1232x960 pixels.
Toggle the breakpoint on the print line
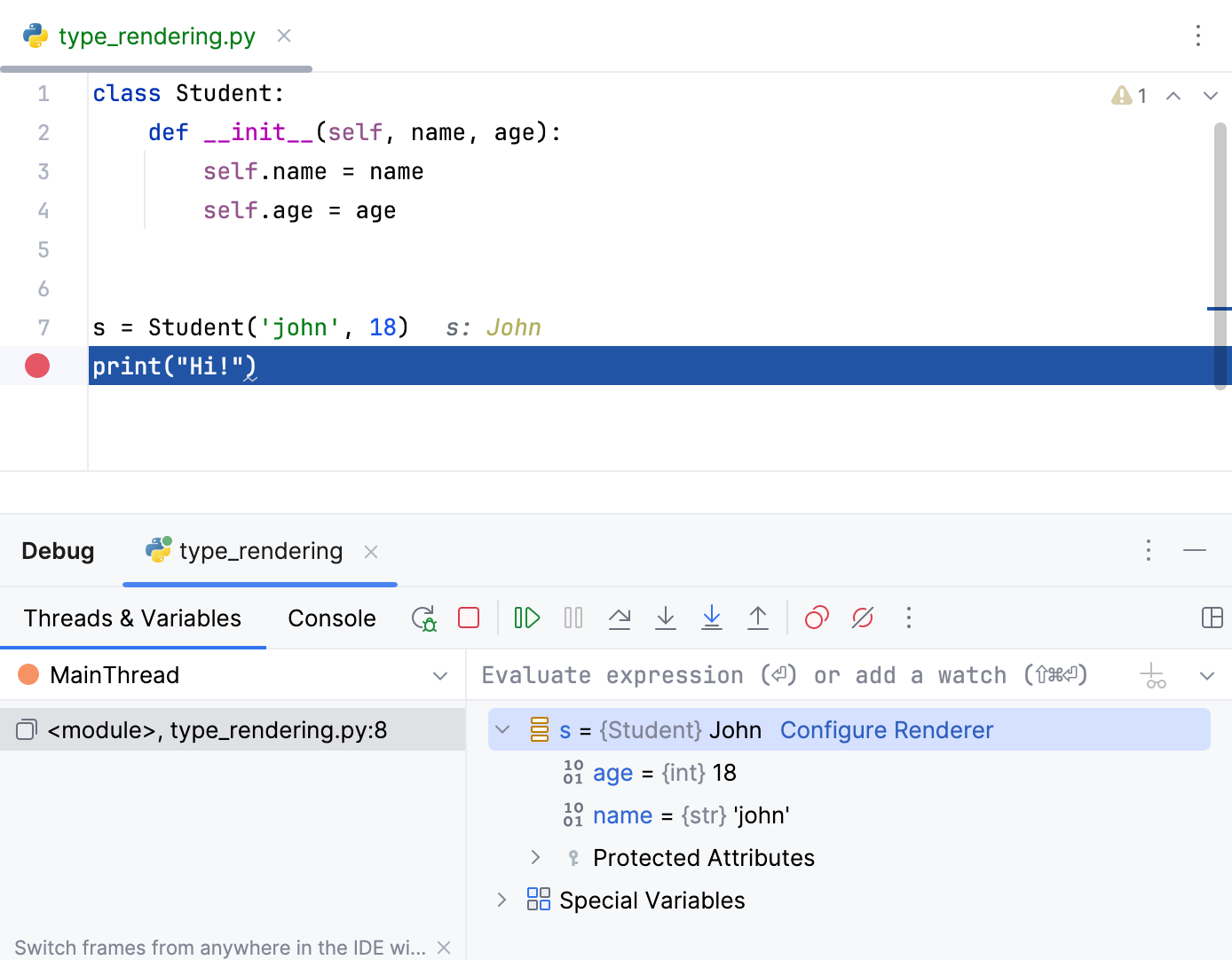coord(36,366)
